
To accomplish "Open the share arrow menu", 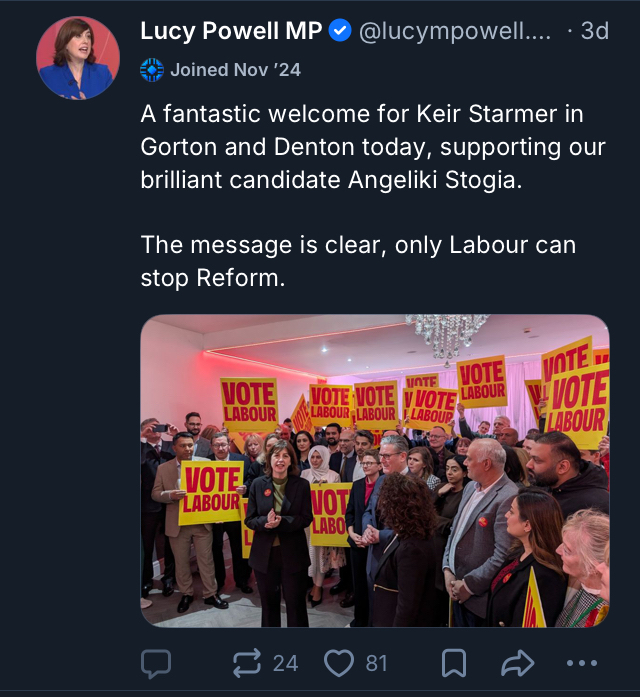I will tap(516, 663).
